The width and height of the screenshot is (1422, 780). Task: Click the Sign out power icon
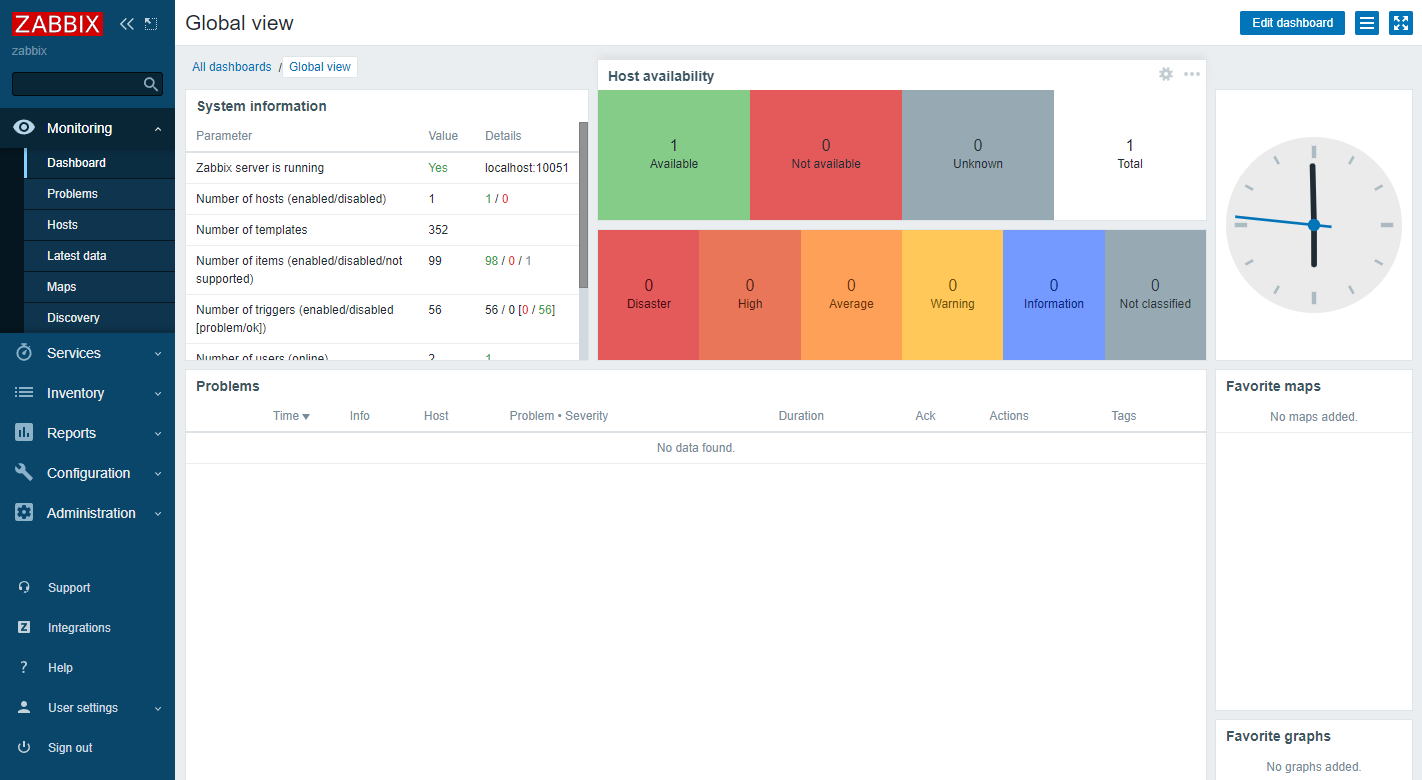click(23, 747)
